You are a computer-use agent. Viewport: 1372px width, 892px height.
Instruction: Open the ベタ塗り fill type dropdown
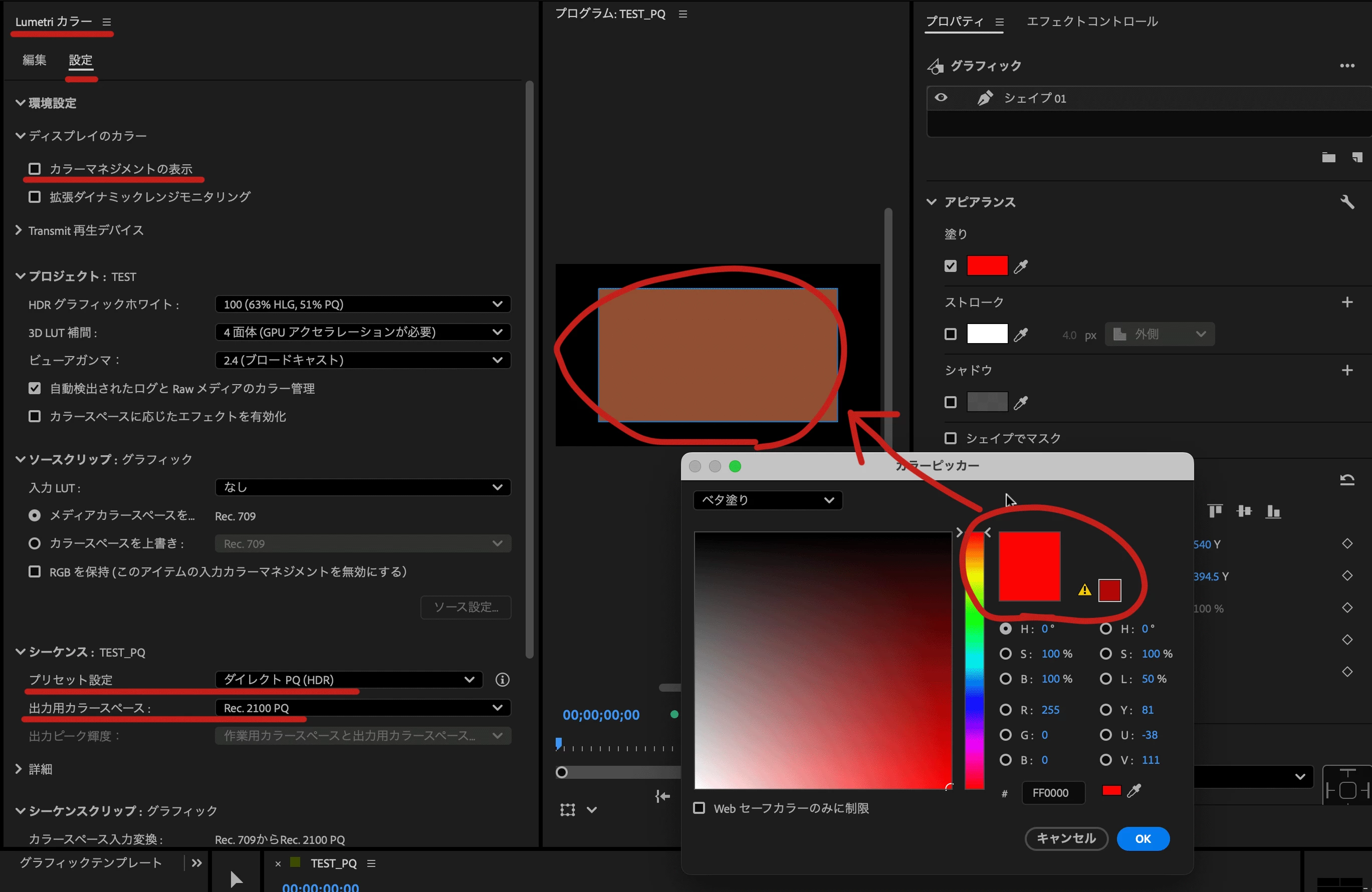pyautogui.click(x=767, y=500)
